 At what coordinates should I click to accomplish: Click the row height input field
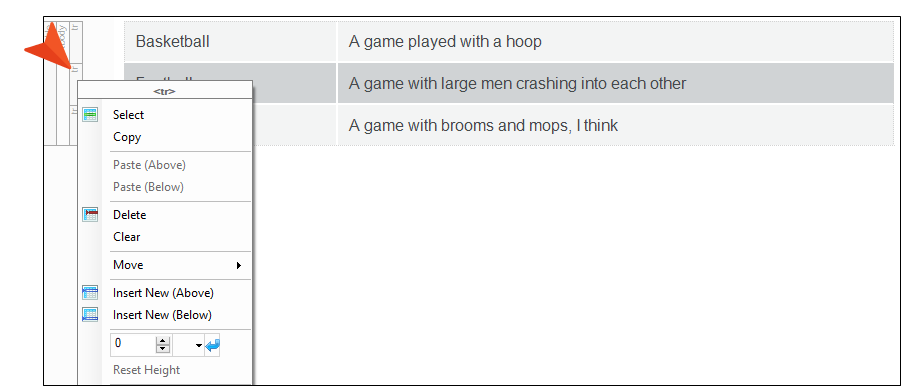(x=134, y=345)
